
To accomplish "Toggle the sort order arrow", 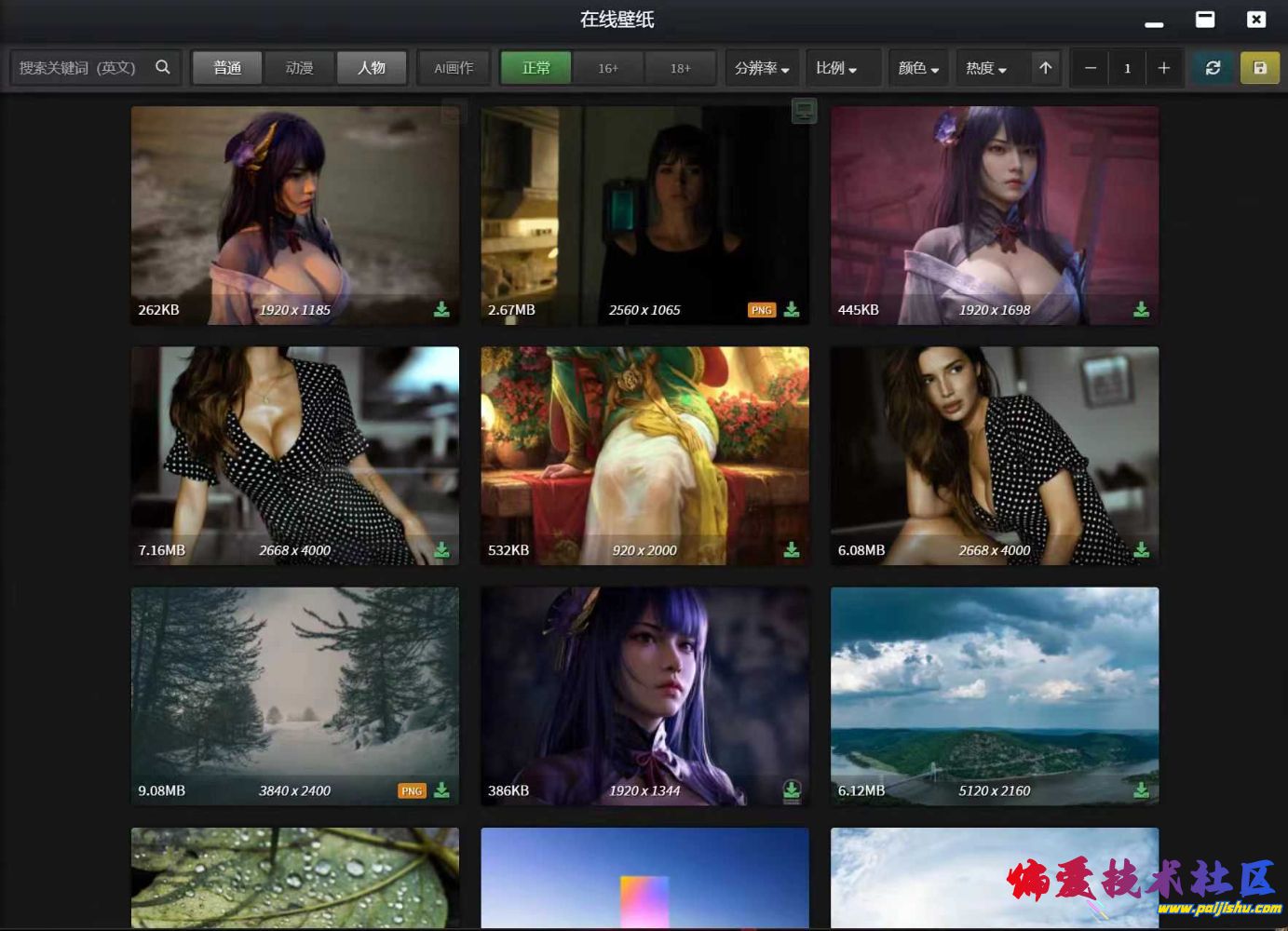I will (x=1045, y=68).
